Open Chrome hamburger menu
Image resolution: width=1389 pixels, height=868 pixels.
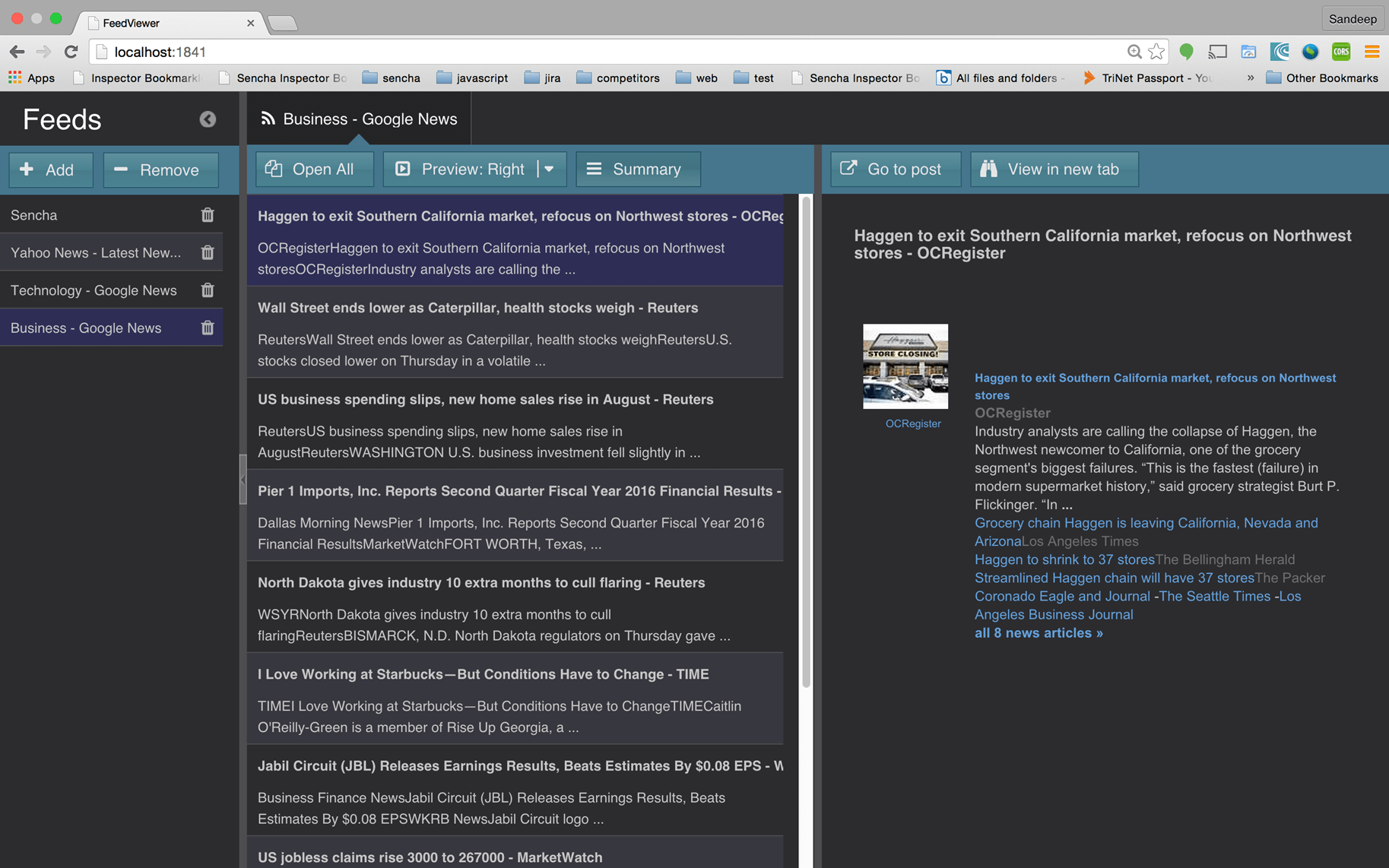click(1372, 52)
